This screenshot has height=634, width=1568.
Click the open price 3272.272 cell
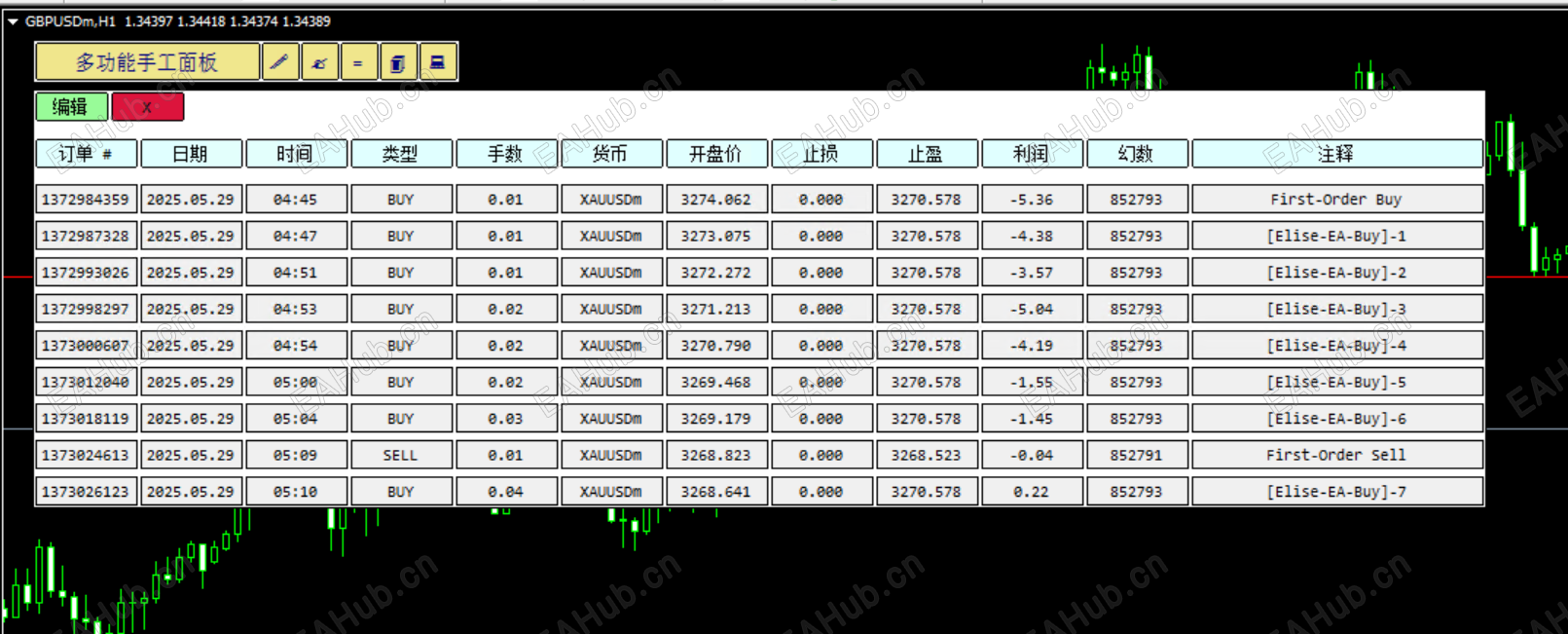point(716,273)
